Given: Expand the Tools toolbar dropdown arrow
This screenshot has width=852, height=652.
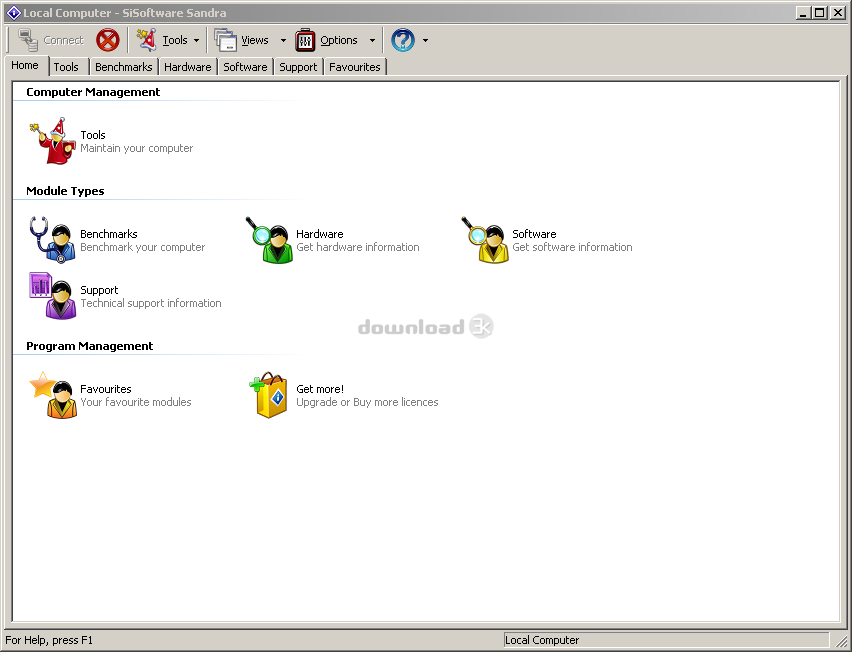Looking at the screenshot, I should [196, 41].
